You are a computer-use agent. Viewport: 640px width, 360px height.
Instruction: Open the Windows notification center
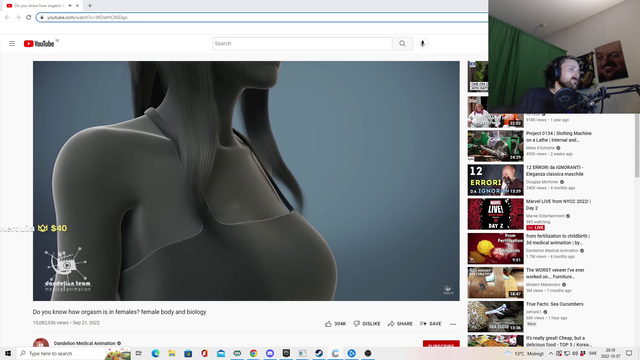click(x=629, y=353)
